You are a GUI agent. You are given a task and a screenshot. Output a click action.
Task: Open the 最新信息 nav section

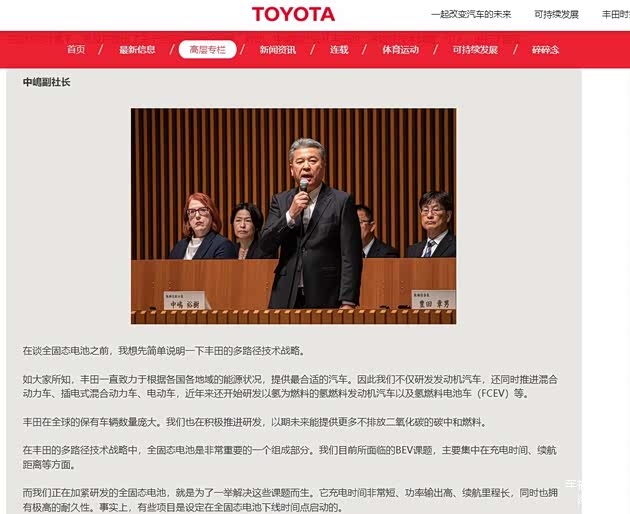point(137,50)
